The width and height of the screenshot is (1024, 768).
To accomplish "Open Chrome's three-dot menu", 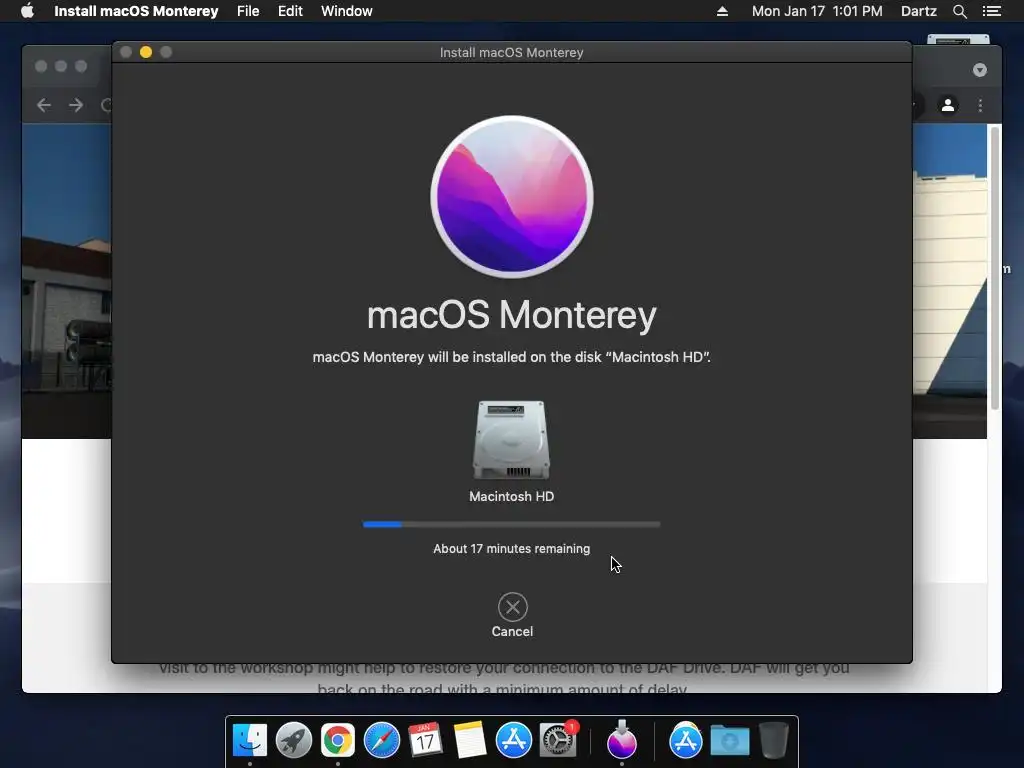I will [980, 105].
